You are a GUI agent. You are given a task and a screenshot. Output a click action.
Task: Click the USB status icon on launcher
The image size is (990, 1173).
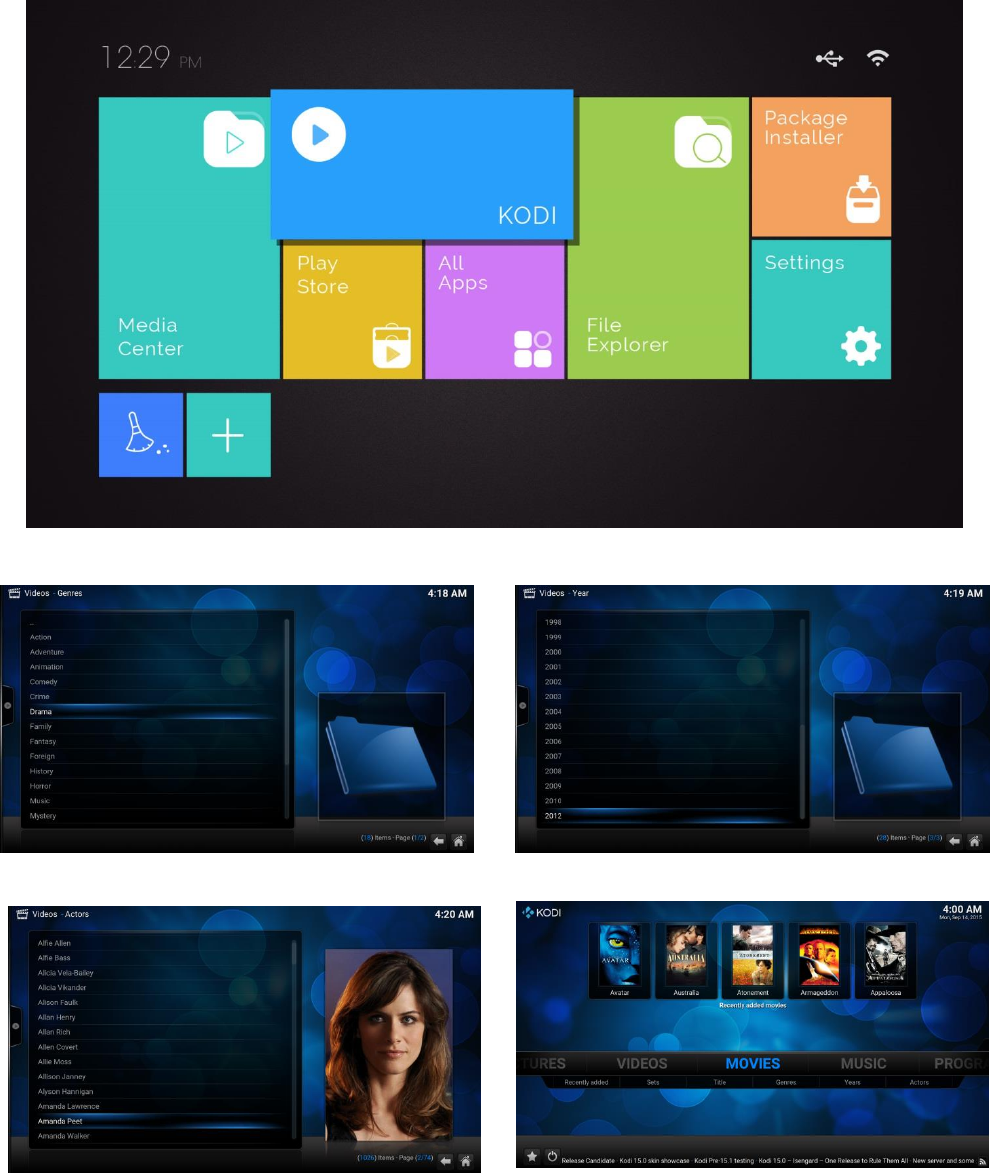[x=829, y=58]
